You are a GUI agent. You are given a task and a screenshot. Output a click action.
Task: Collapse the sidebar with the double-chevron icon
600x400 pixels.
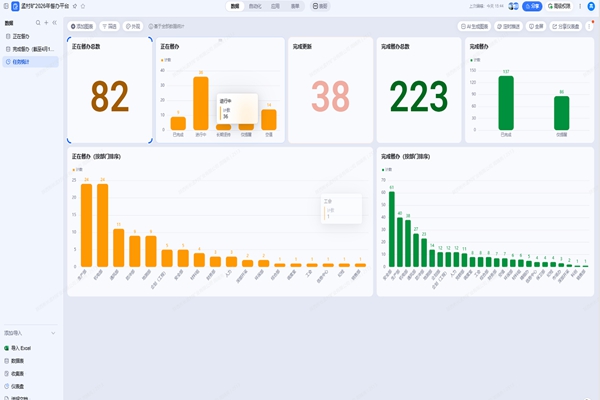54,22
